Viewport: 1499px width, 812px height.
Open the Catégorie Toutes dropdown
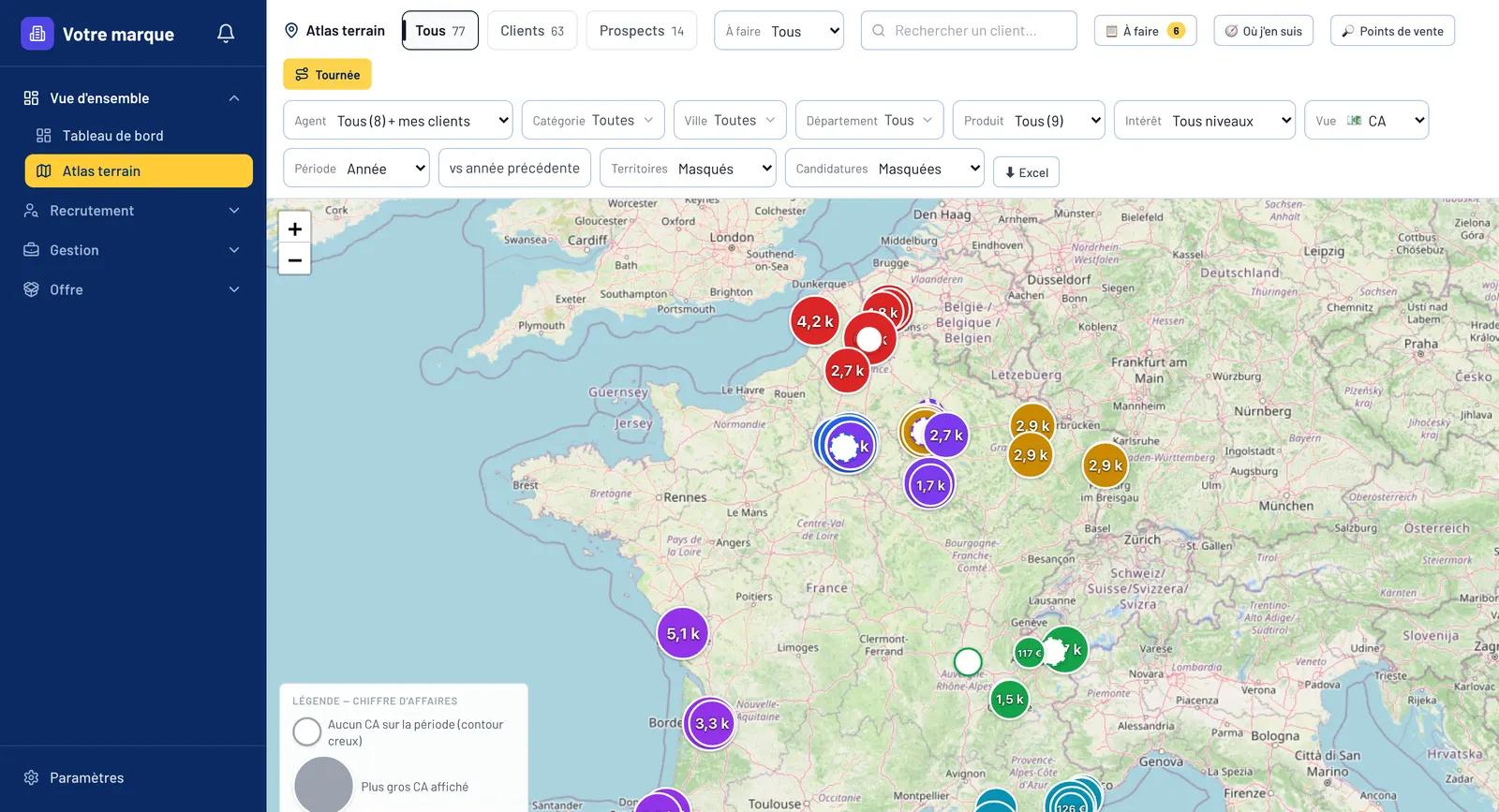point(593,120)
